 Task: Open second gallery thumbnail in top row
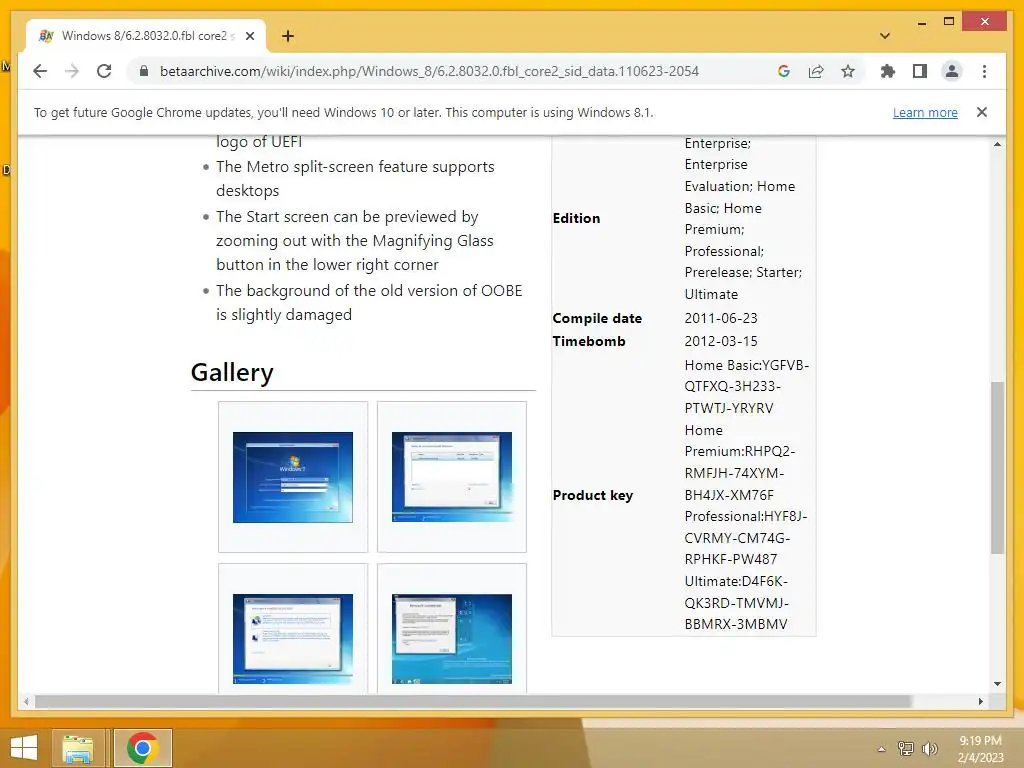(452, 477)
